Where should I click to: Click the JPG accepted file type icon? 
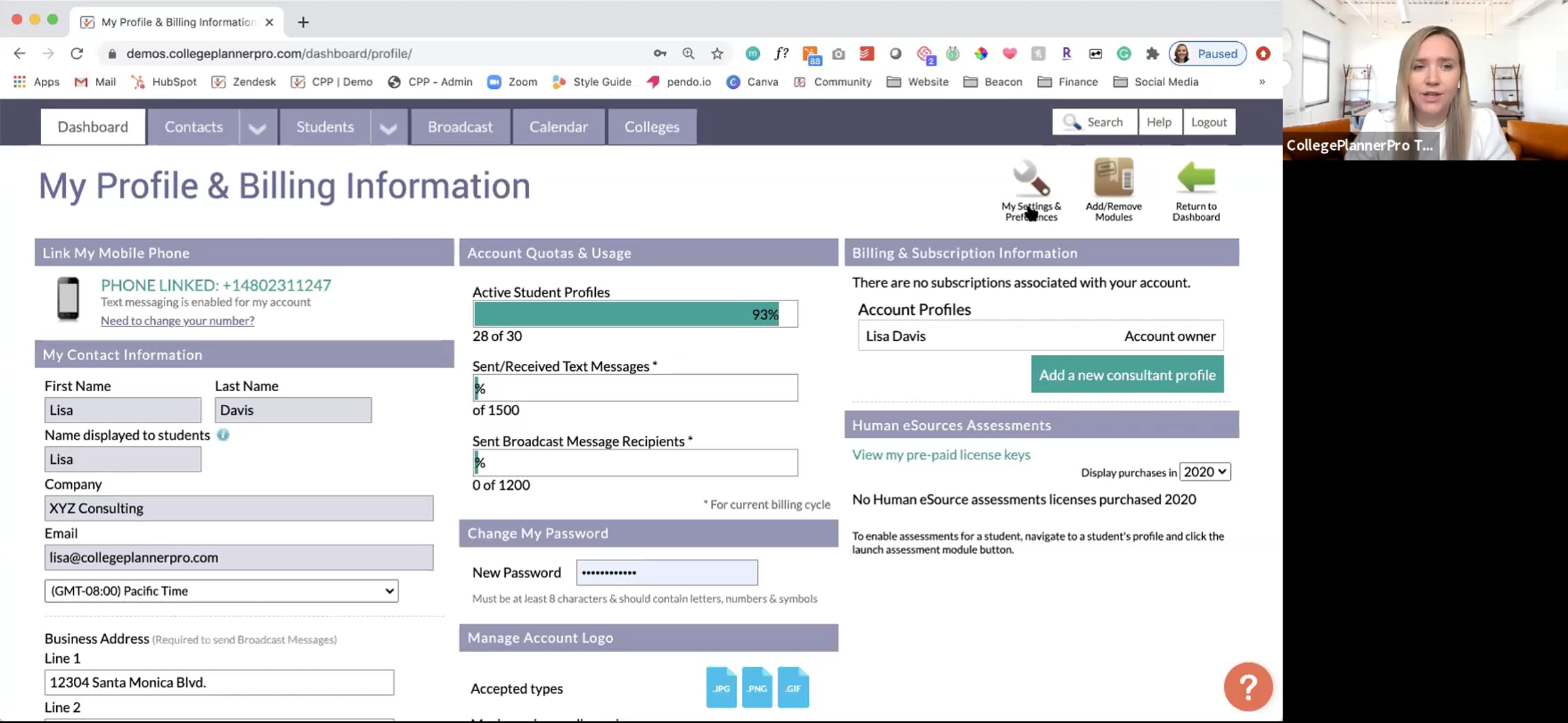click(x=721, y=687)
